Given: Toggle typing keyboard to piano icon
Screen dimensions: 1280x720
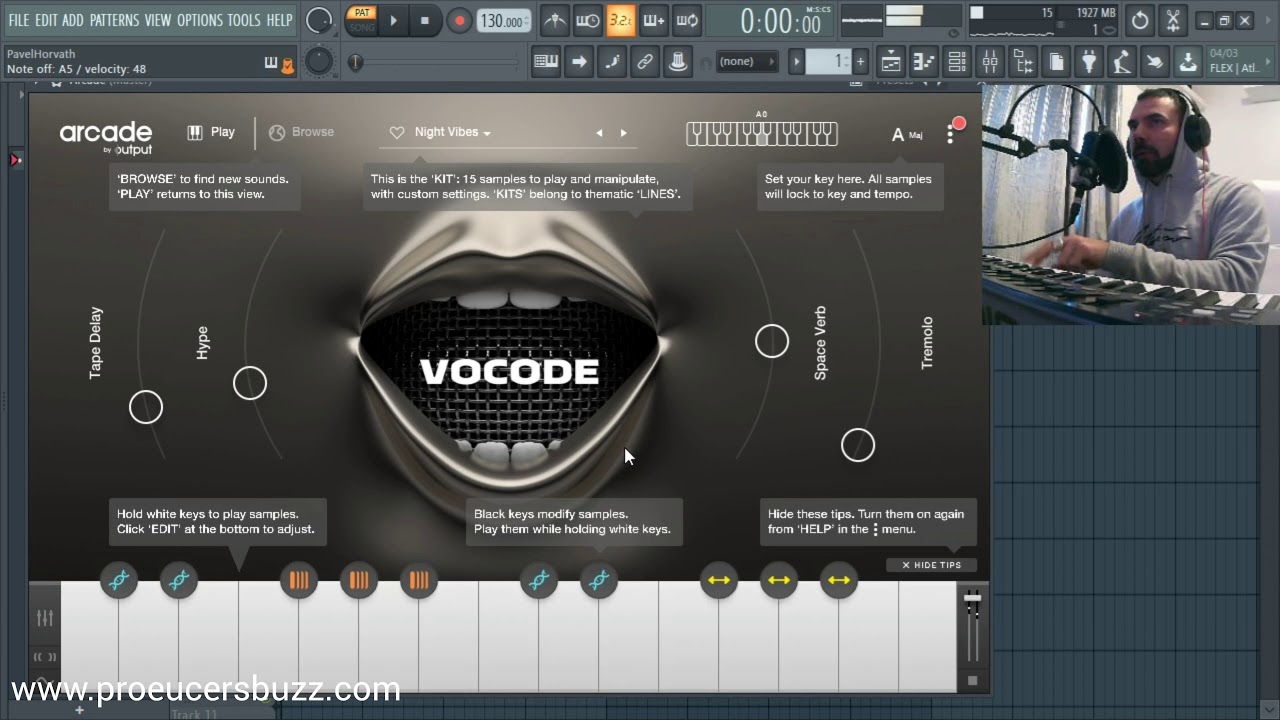Looking at the screenshot, I should pyautogui.click(x=546, y=62).
